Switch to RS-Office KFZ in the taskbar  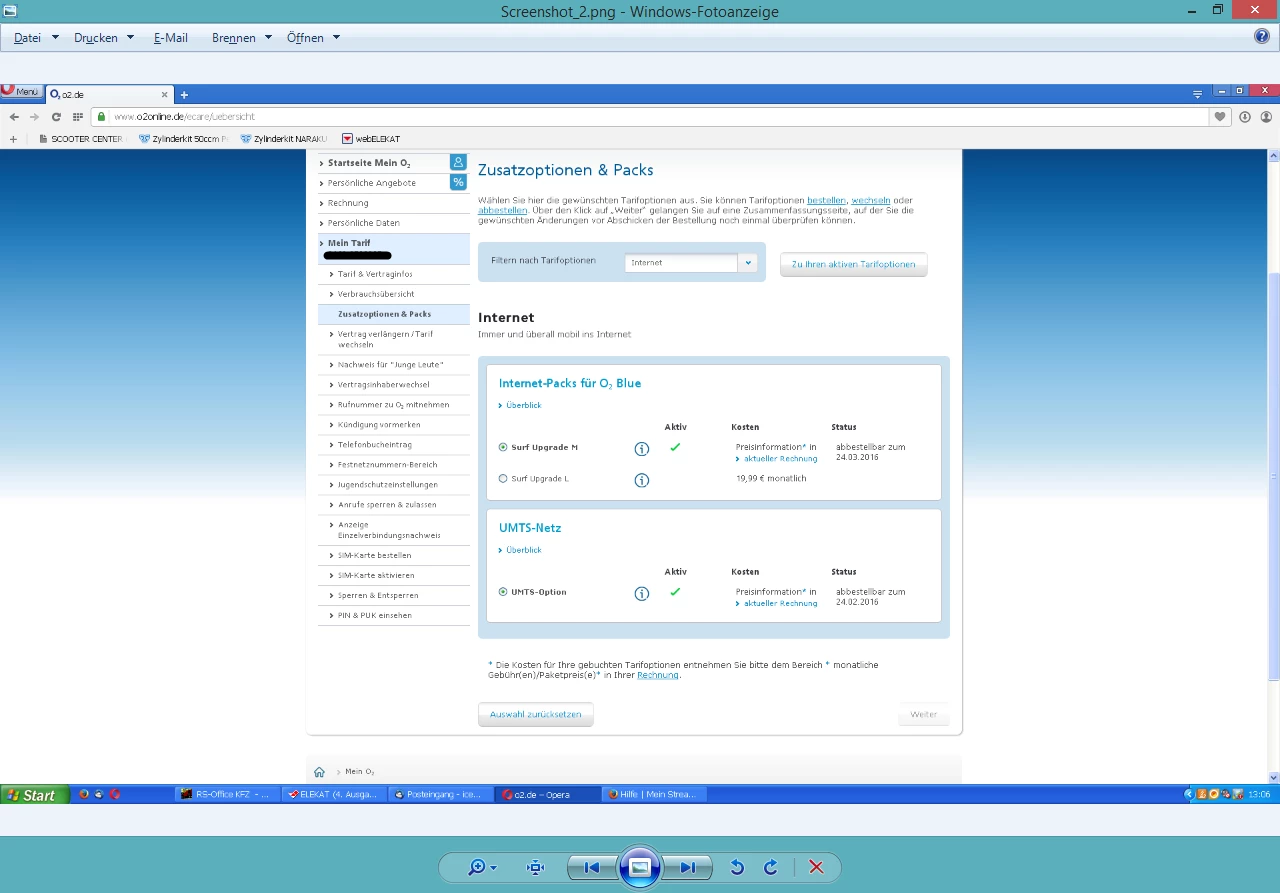click(x=227, y=795)
